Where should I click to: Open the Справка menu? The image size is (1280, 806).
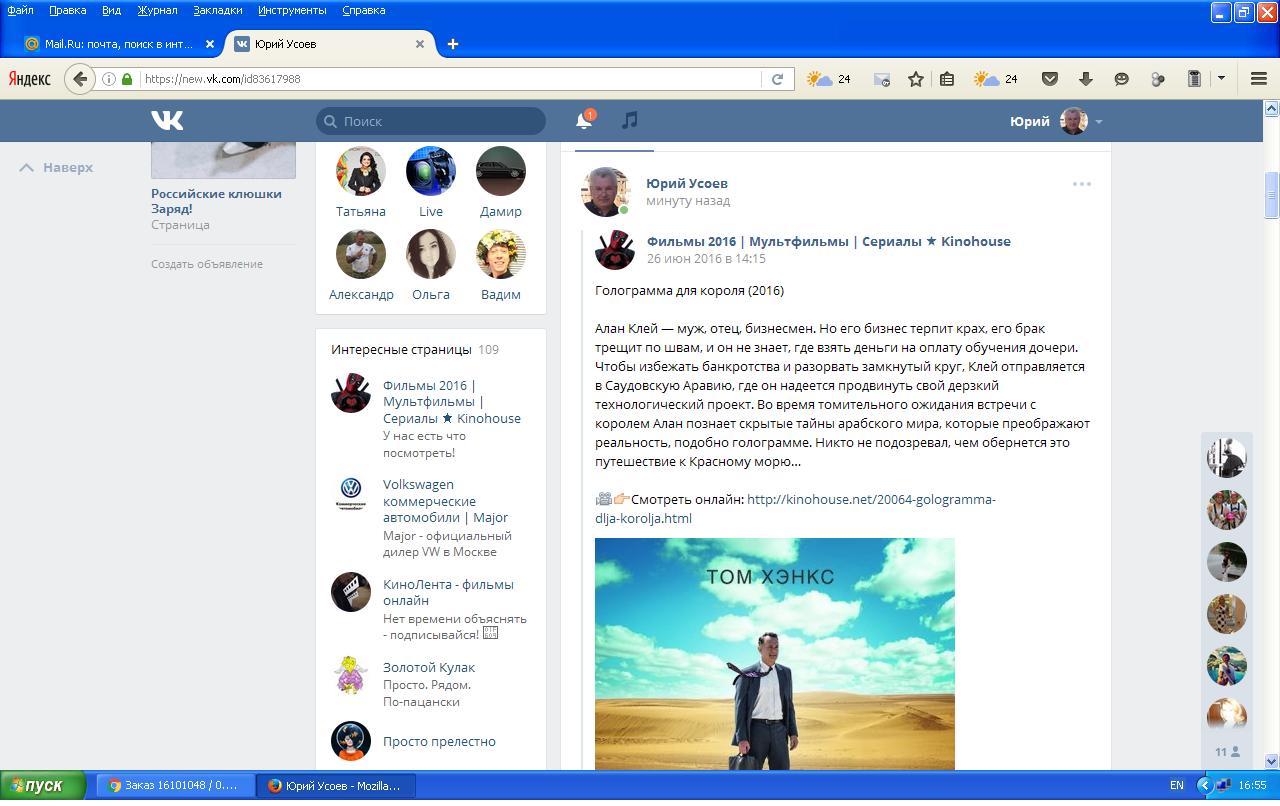tap(363, 10)
